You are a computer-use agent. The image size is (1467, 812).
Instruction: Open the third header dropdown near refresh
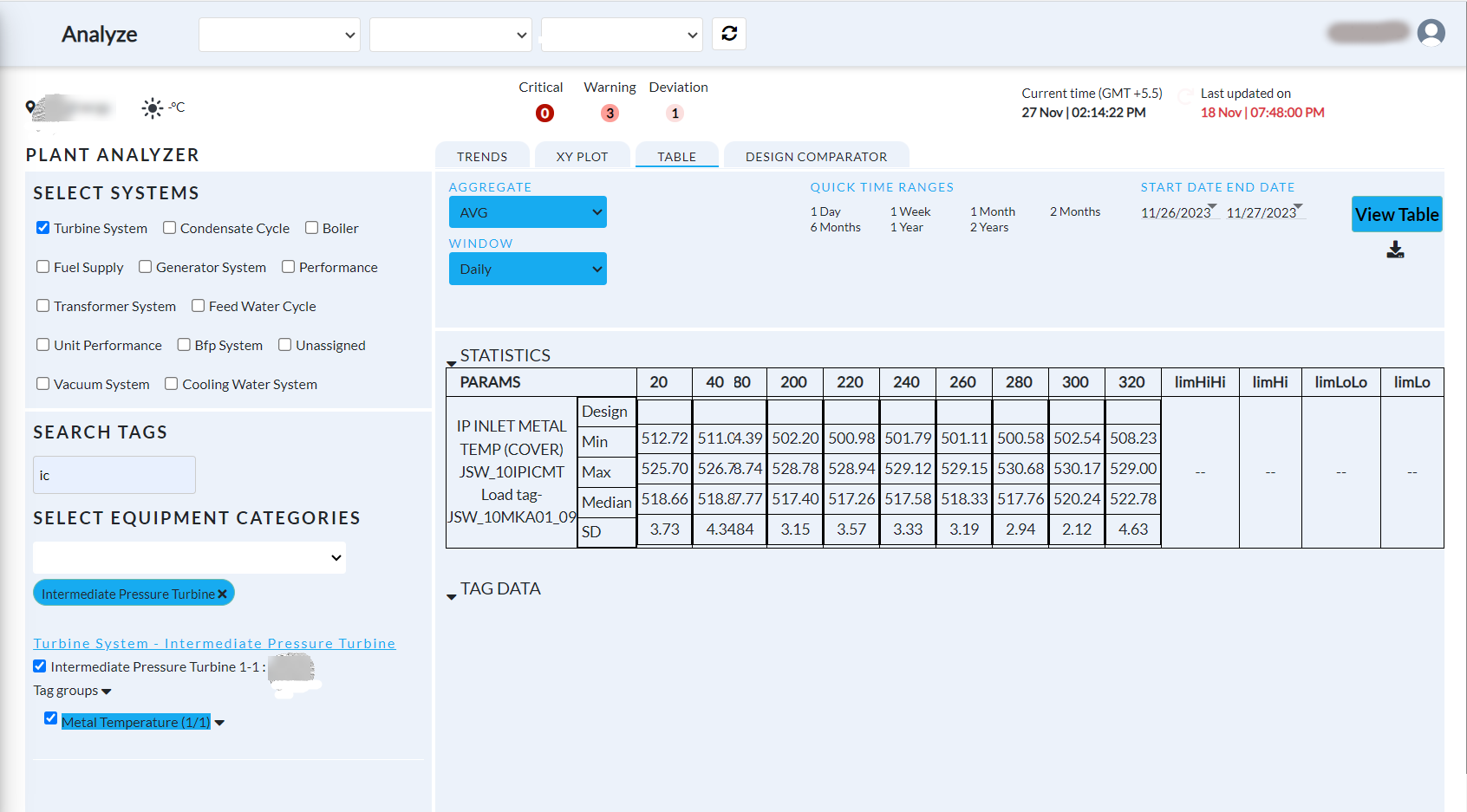point(622,35)
